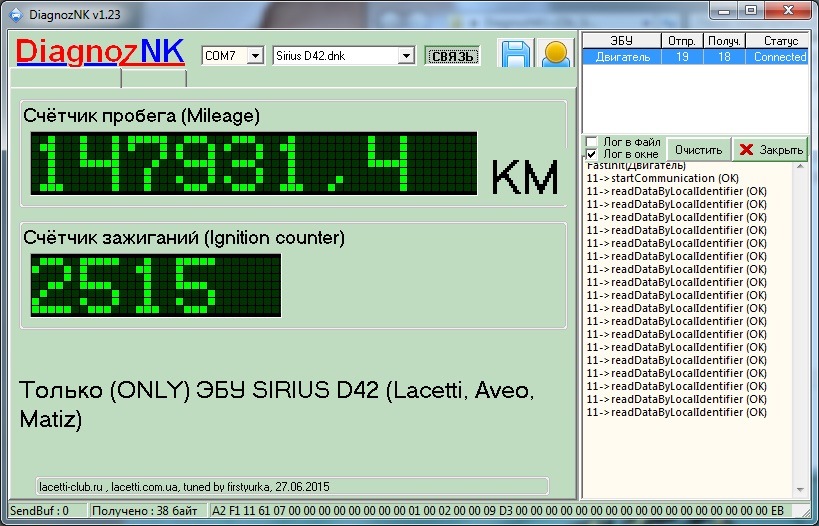Click the SendBuf : 0 status entry
Image resolution: width=819 pixels, height=526 pixels.
click(x=48, y=510)
